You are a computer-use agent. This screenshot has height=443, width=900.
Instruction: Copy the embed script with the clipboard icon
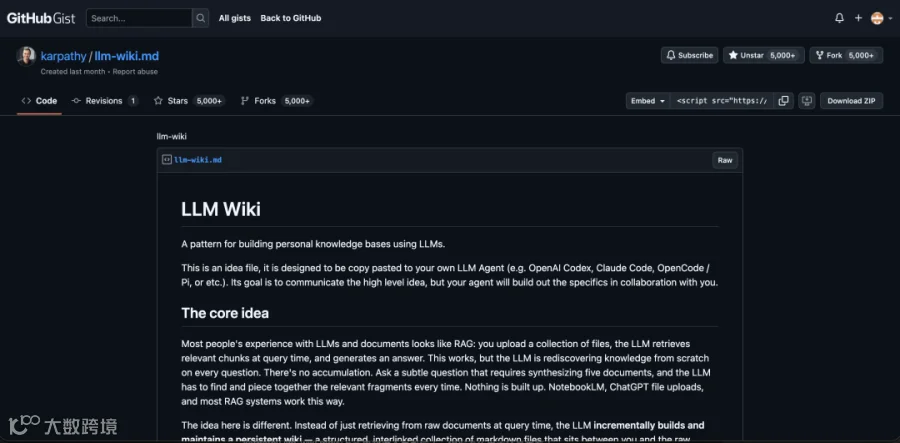(x=783, y=101)
